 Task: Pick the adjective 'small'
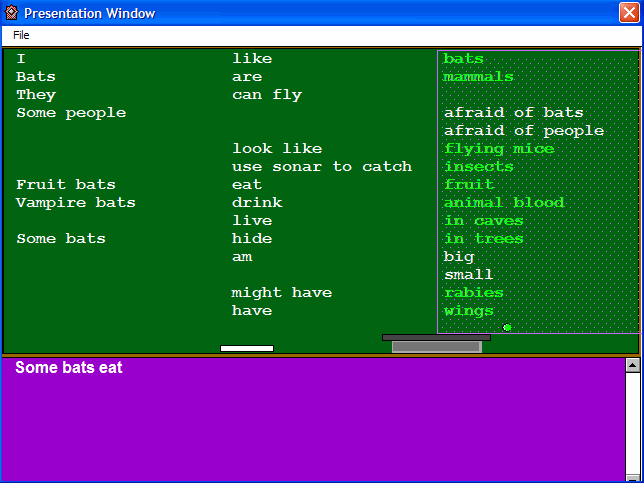pyautogui.click(x=469, y=275)
